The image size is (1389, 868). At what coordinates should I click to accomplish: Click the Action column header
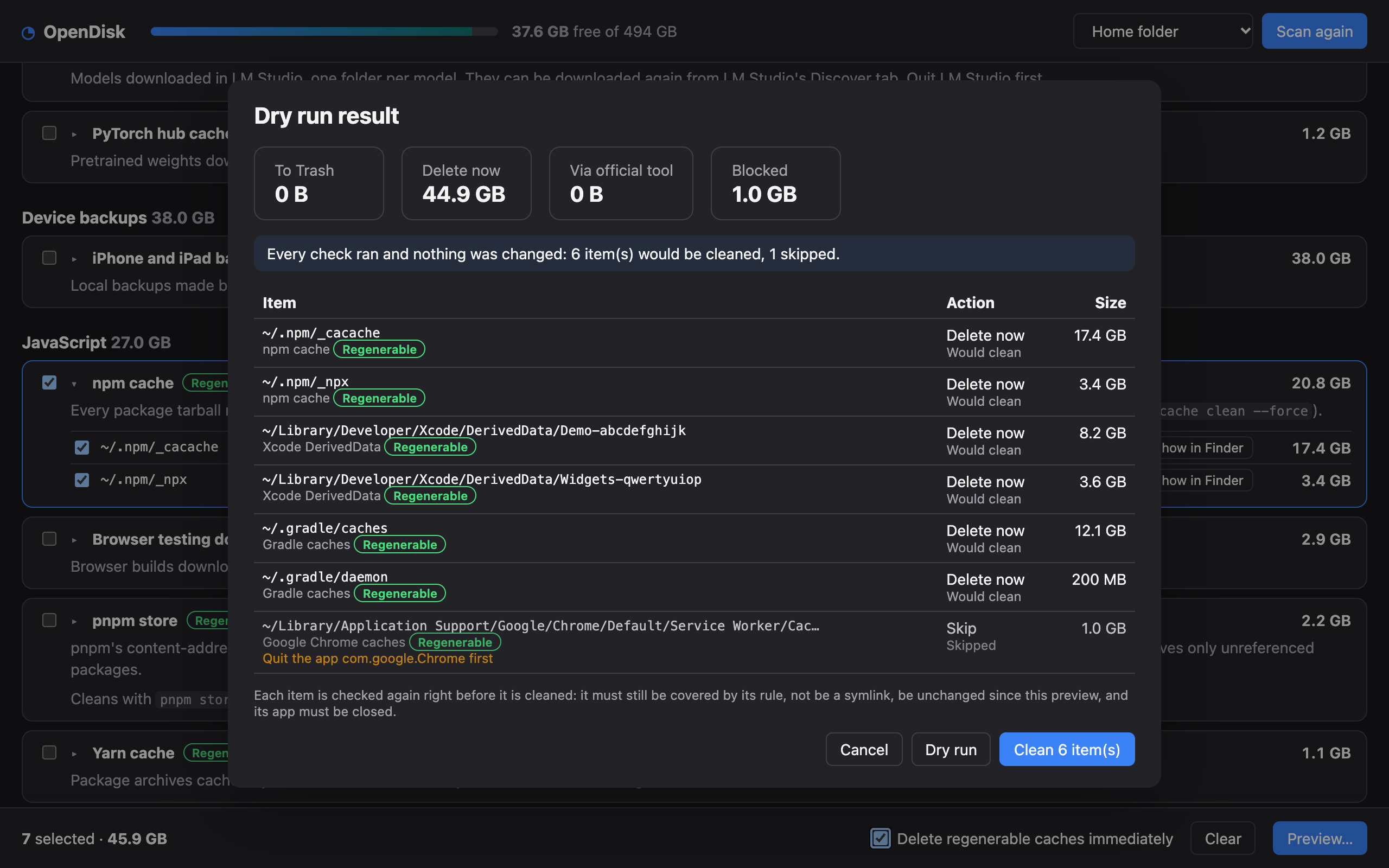[970, 303]
